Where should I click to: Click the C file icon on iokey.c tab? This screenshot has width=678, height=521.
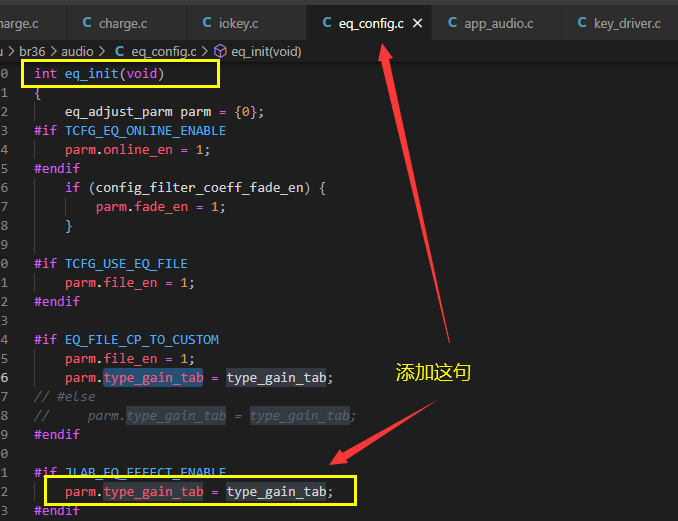[x=207, y=22]
